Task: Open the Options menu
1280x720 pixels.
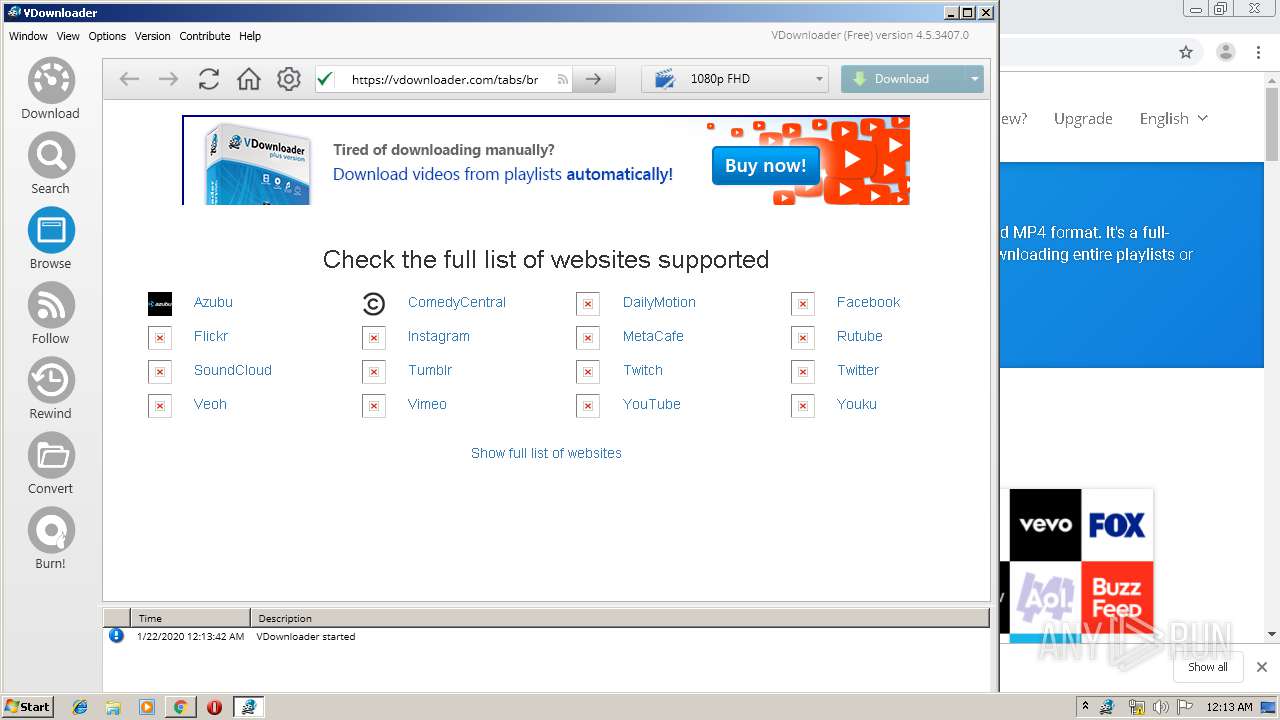Action: pyautogui.click(x=107, y=36)
